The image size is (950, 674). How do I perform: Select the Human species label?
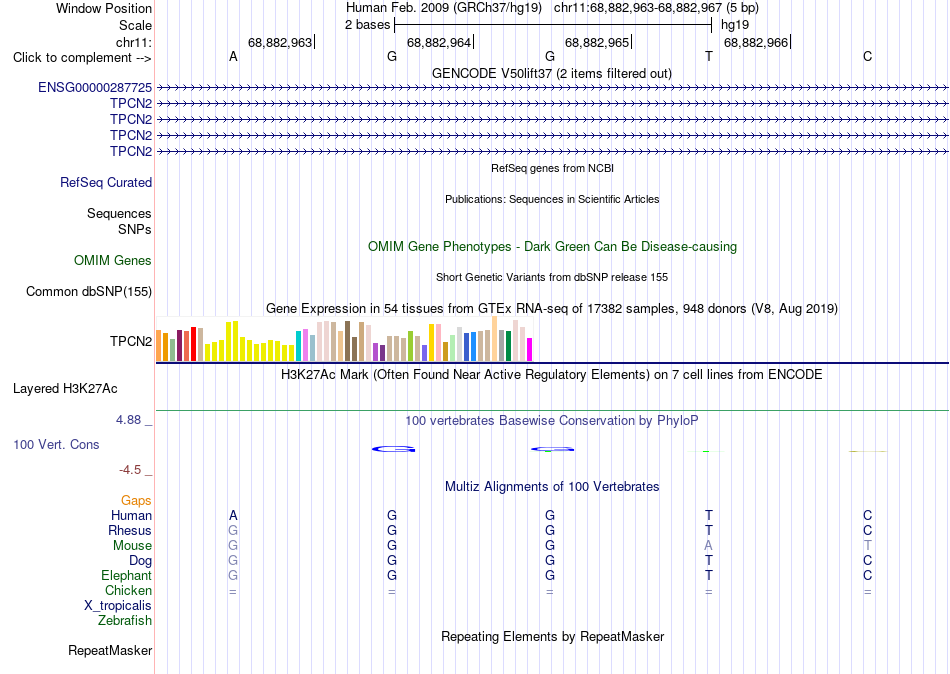[x=131, y=515]
